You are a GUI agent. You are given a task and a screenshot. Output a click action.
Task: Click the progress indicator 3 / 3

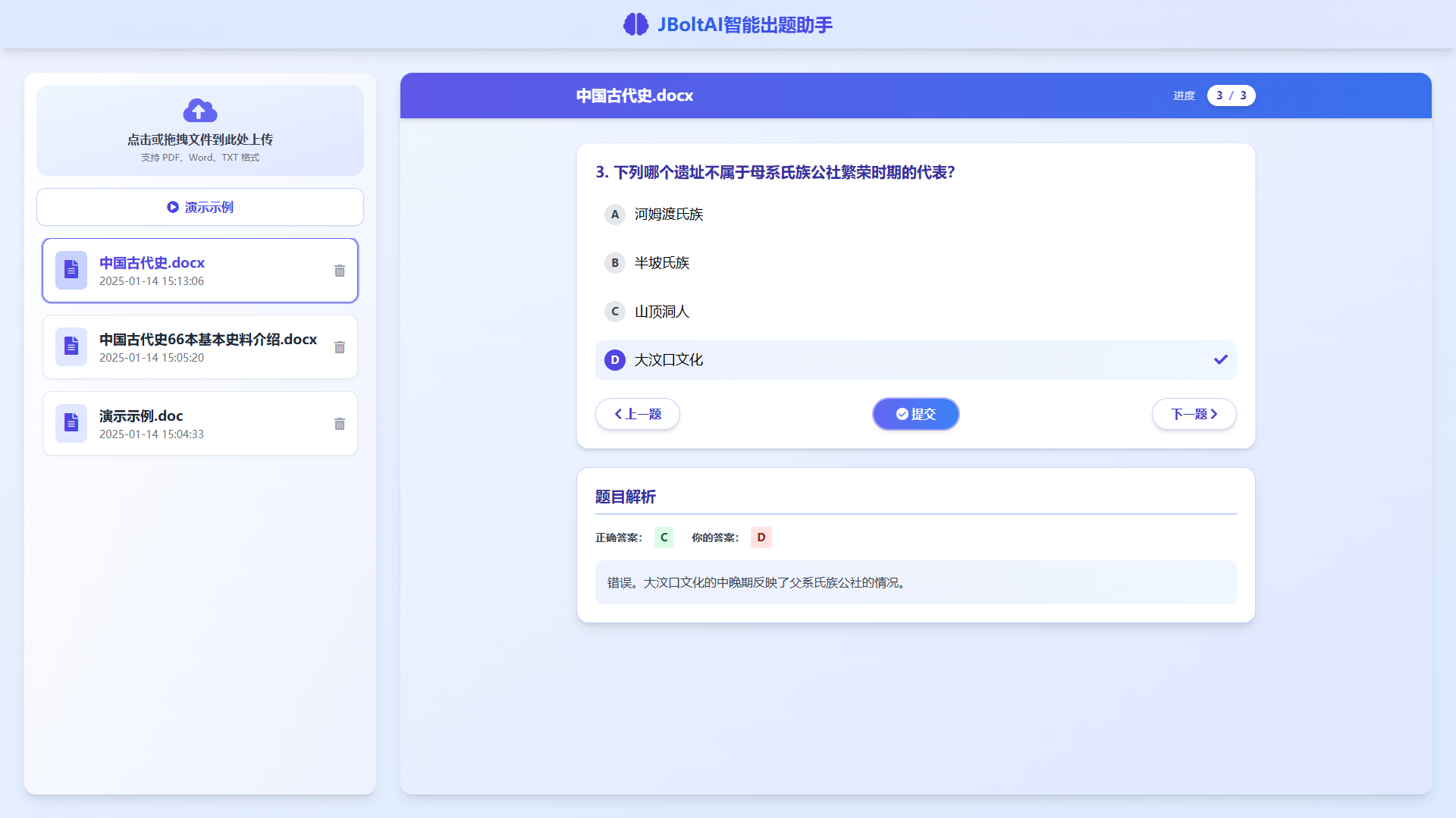(1231, 96)
